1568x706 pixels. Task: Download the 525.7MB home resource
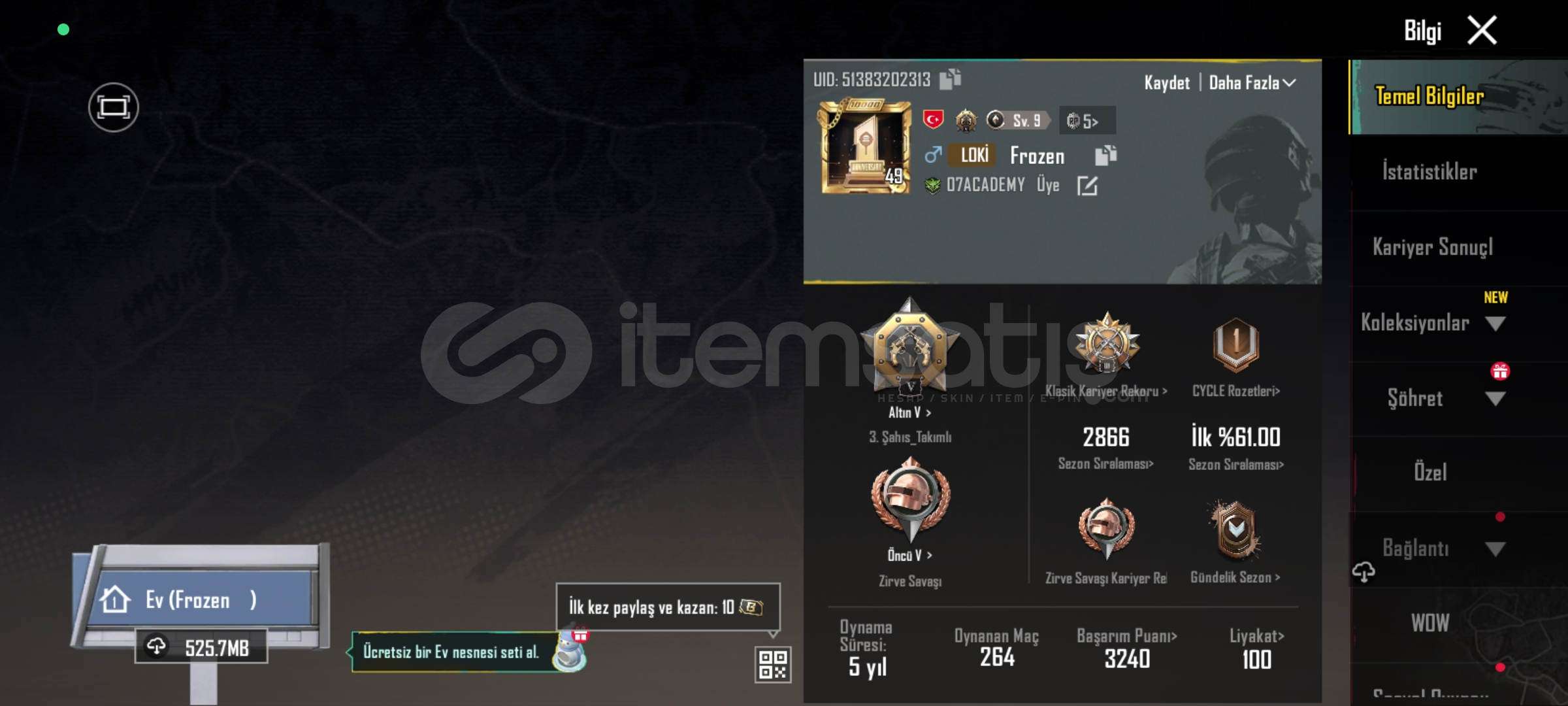coord(201,647)
